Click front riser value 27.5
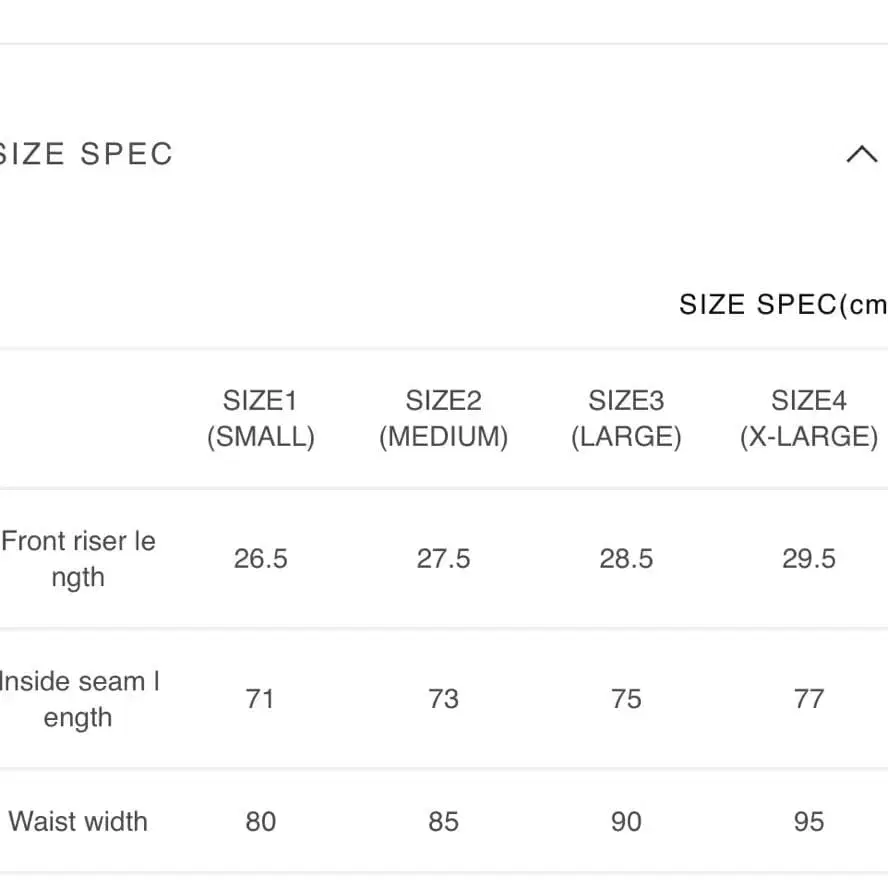This screenshot has width=888, height=888. pos(443,559)
